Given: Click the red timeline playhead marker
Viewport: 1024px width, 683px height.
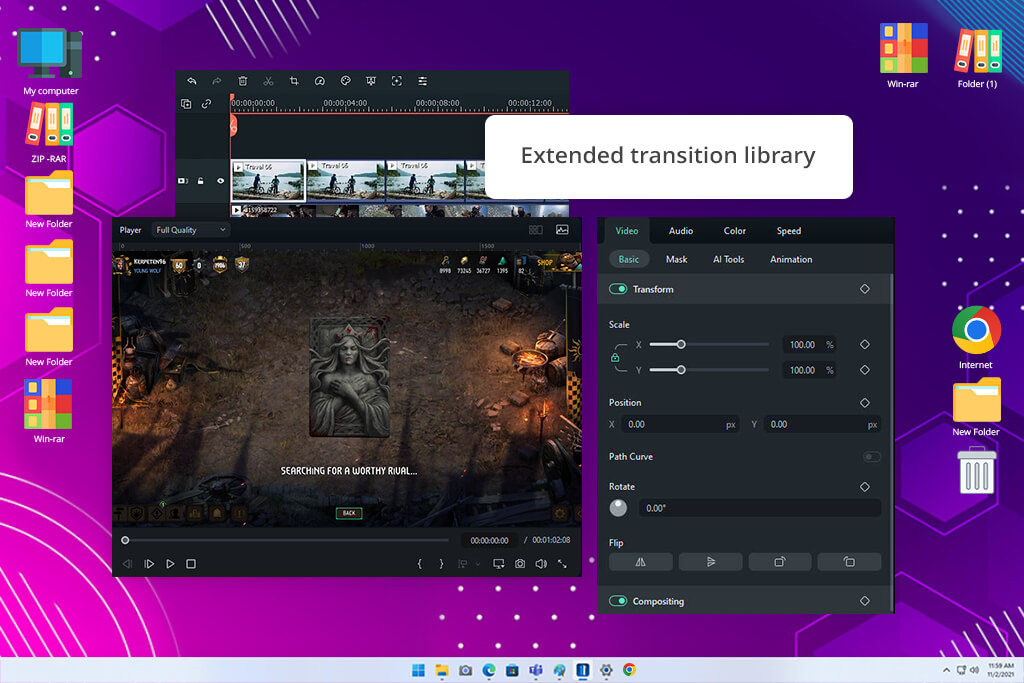Looking at the screenshot, I should [x=232, y=124].
